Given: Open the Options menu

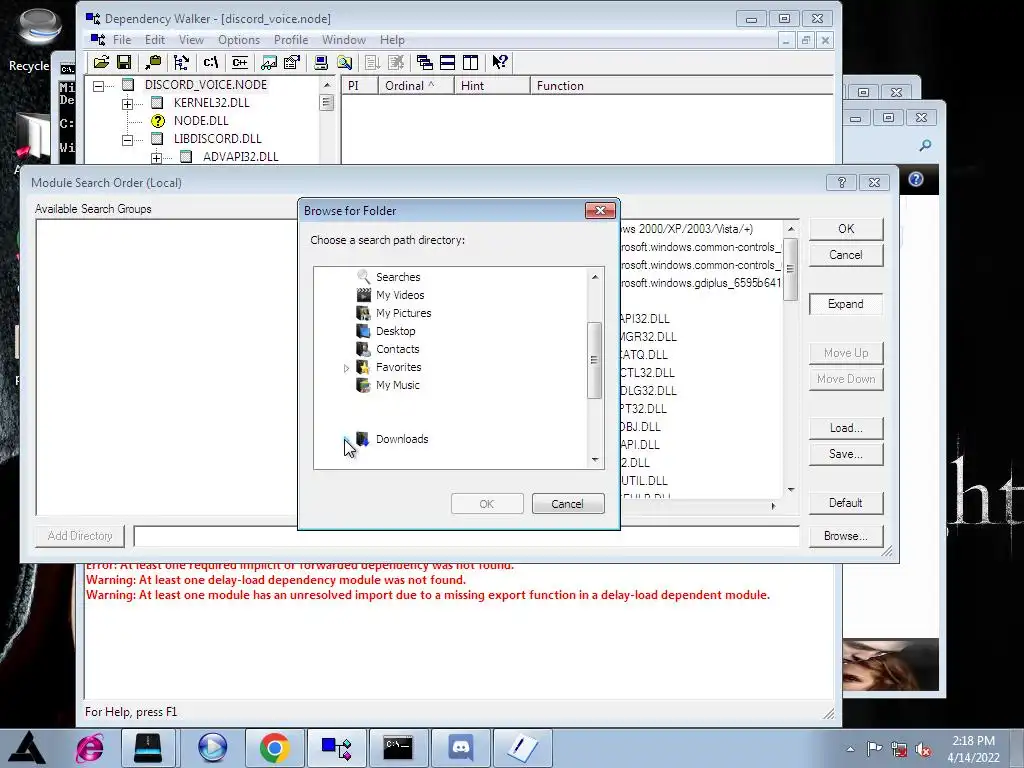Looking at the screenshot, I should [x=239, y=40].
